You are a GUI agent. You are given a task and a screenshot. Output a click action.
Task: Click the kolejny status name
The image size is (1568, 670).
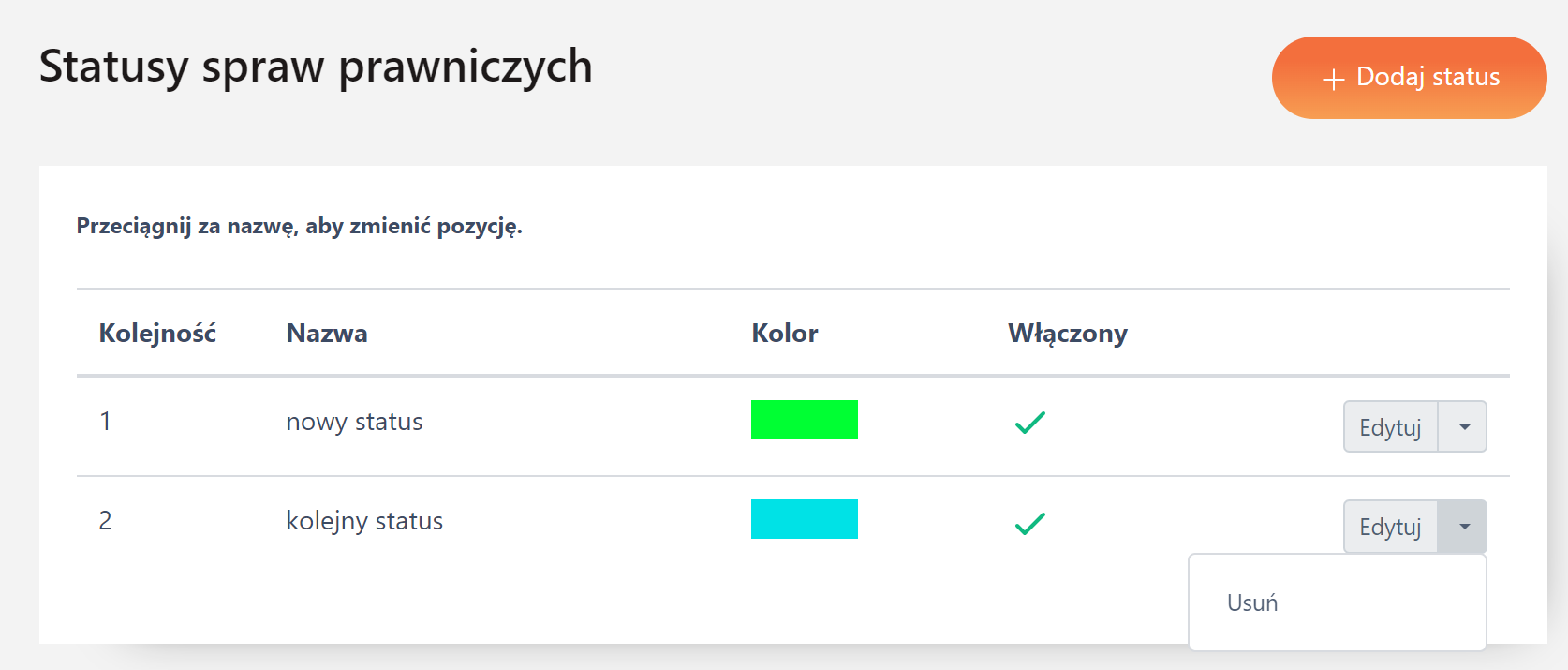[x=364, y=521]
